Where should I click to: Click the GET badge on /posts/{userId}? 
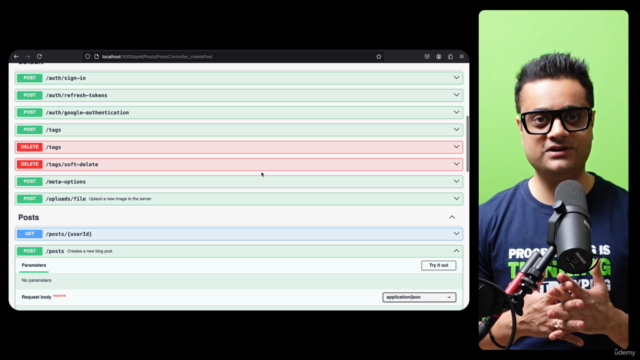coord(29,234)
